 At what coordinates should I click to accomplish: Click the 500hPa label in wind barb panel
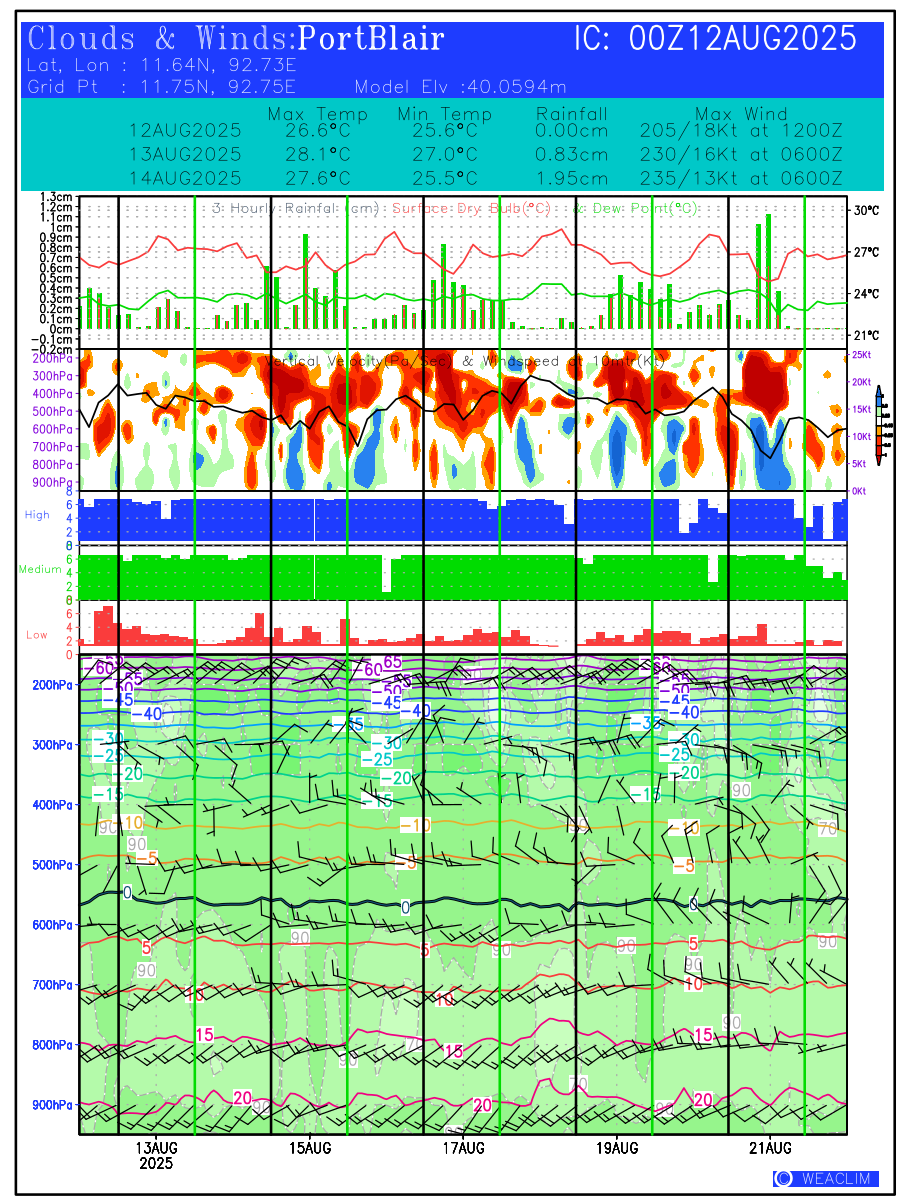[x=52, y=865]
